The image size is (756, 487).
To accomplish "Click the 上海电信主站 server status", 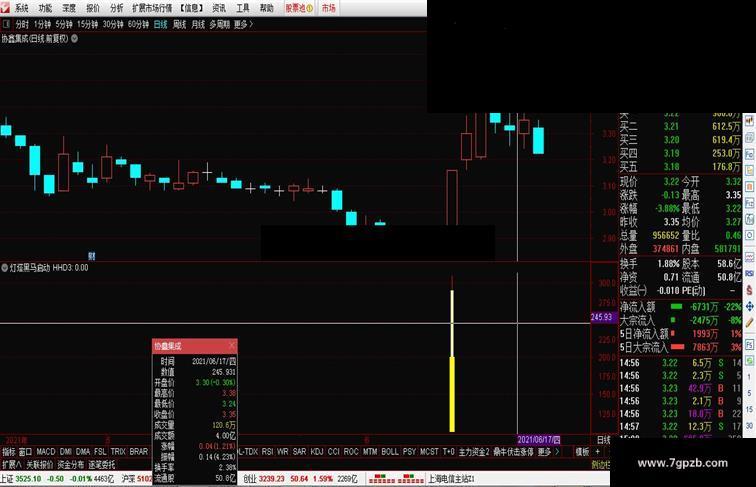I will 452,479.
